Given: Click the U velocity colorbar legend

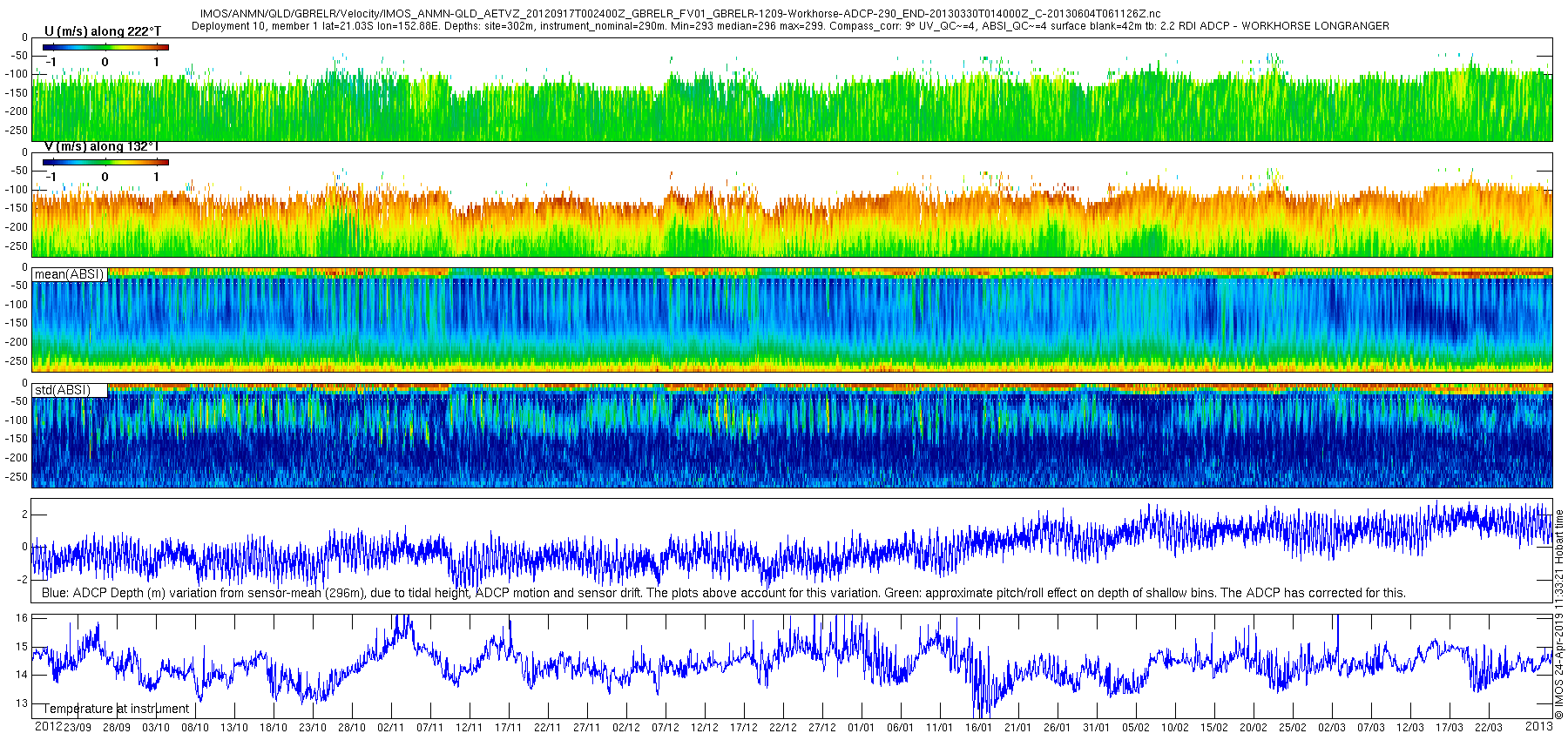Looking at the screenshot, I should (x=105, y=47).
